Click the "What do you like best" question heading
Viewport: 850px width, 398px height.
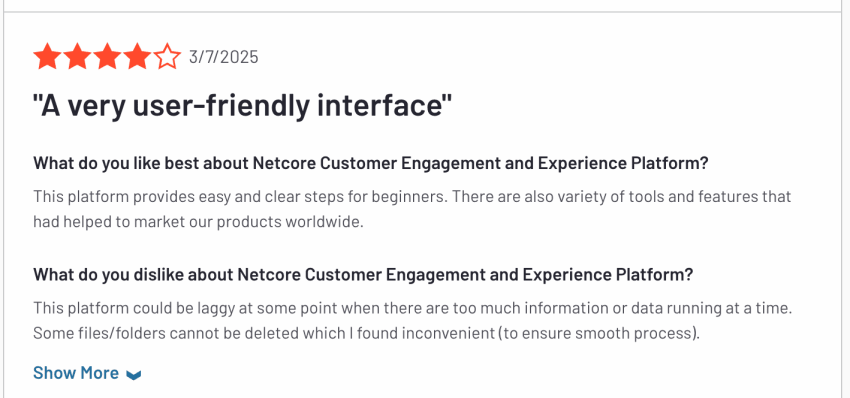pos(371,163)
